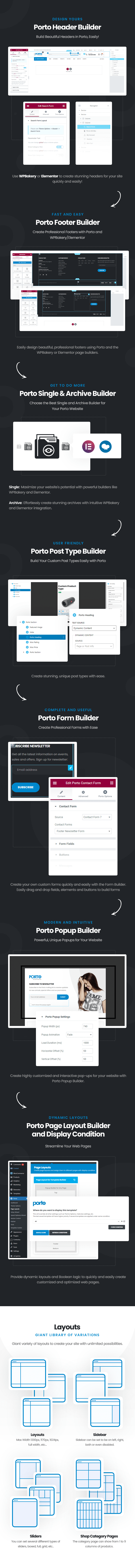
Task: Open the Source dropdown showing Contact Form 7
Action: coord(97,817)
